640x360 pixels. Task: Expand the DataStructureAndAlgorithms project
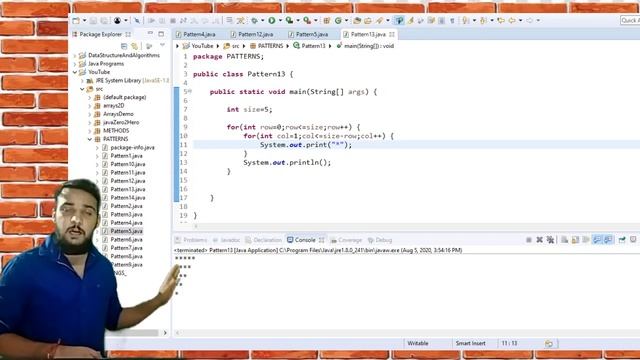pos(75,56)
